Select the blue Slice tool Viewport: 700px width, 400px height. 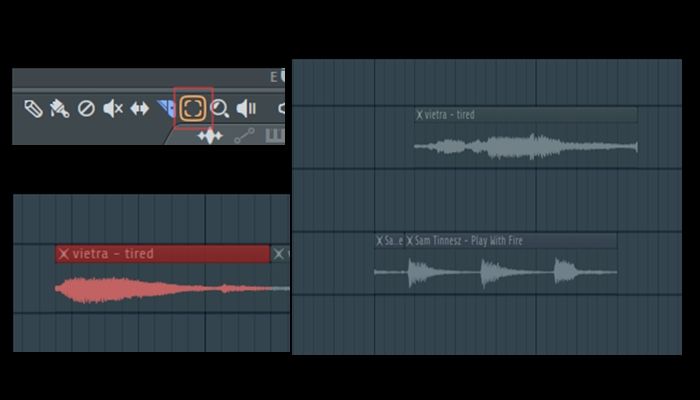pyautogui.click(x=166, y=108)
